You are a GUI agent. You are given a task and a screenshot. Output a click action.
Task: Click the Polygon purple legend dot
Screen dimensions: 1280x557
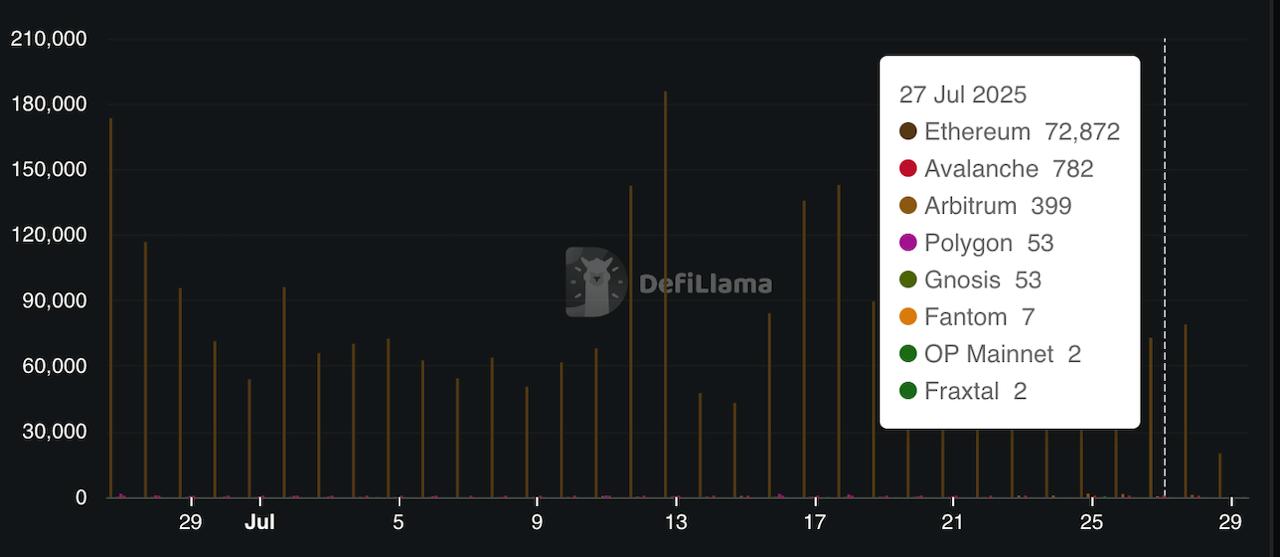coord(908,243)
